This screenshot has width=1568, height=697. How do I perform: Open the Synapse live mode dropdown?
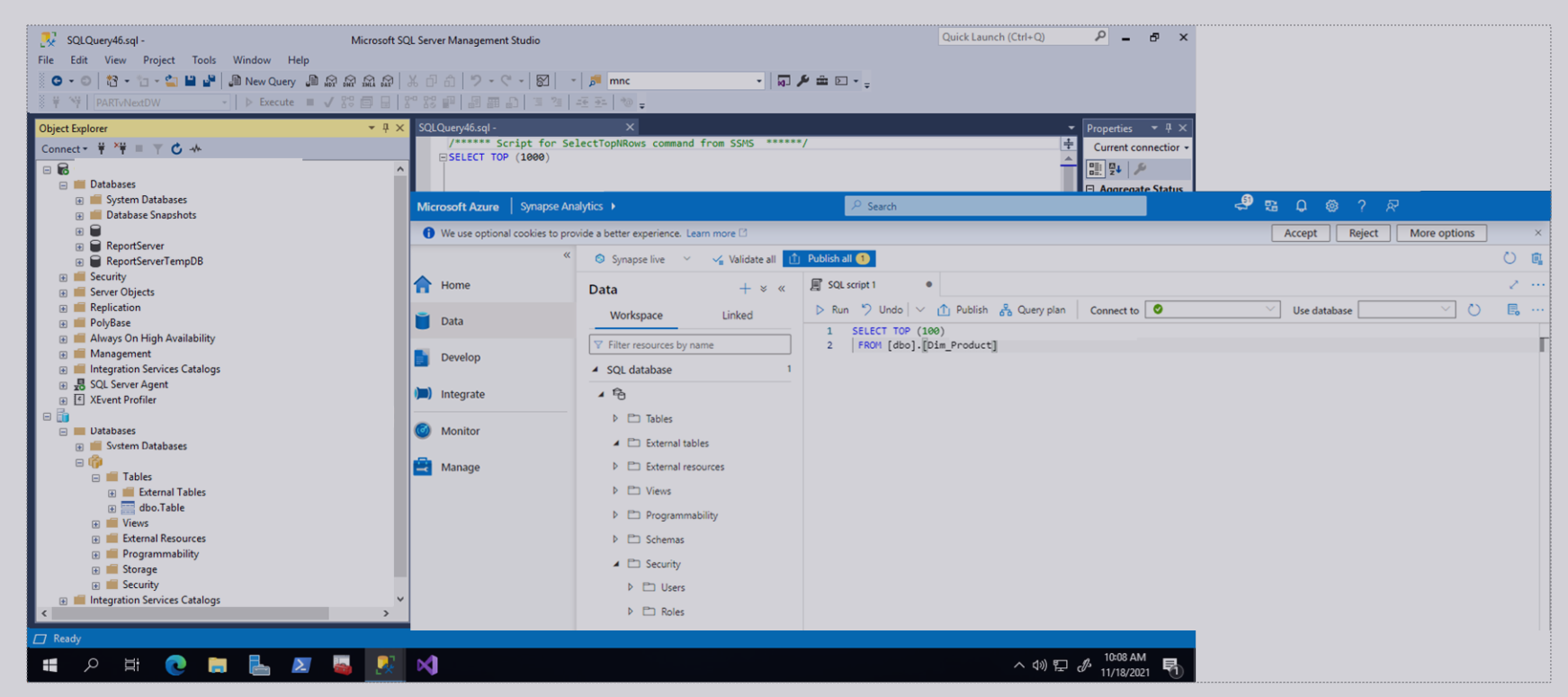pyautogui.click(x=643, y=259)
